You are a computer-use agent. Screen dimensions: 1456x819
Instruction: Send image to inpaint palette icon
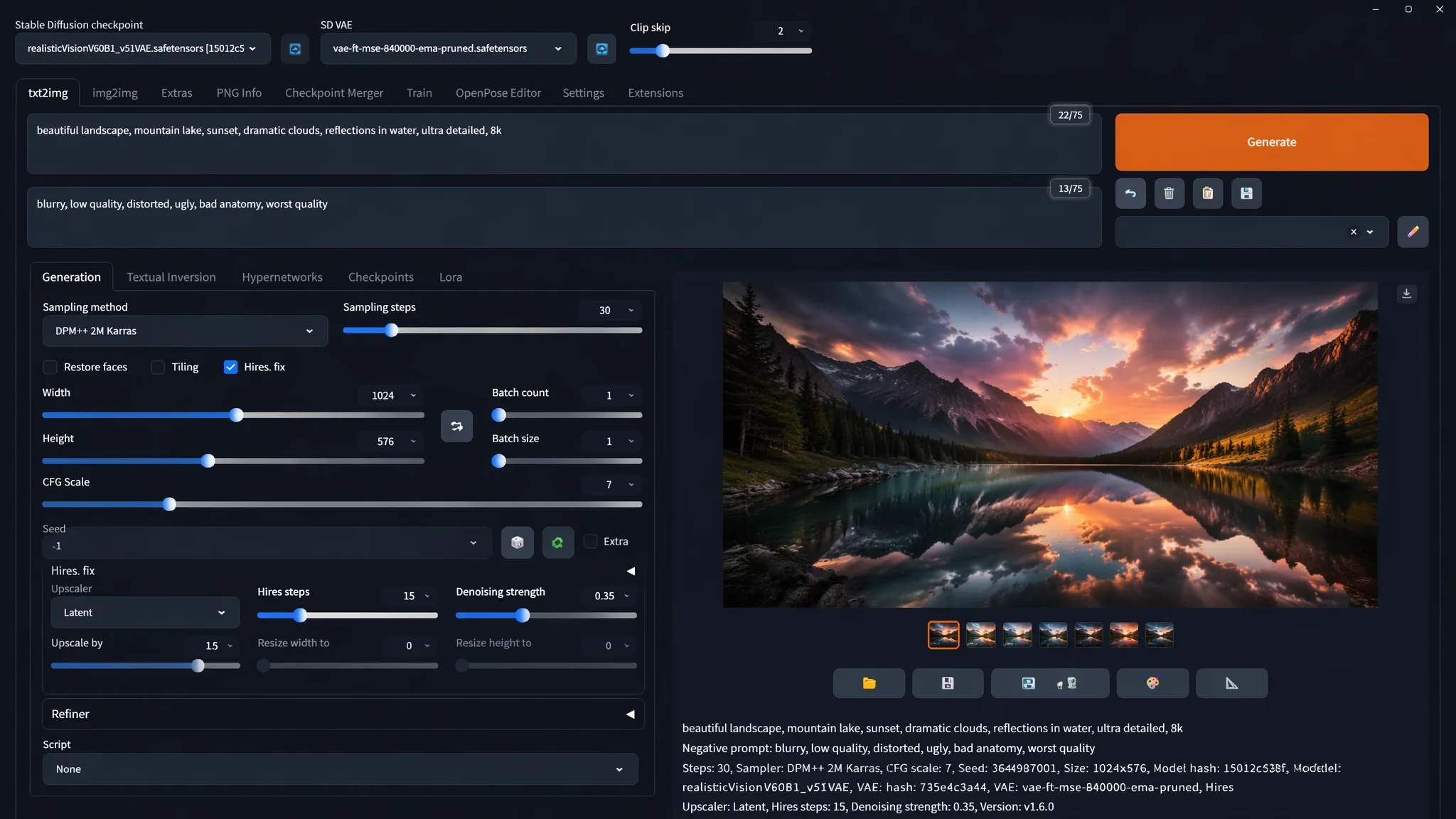click(x=1152, y=683)
